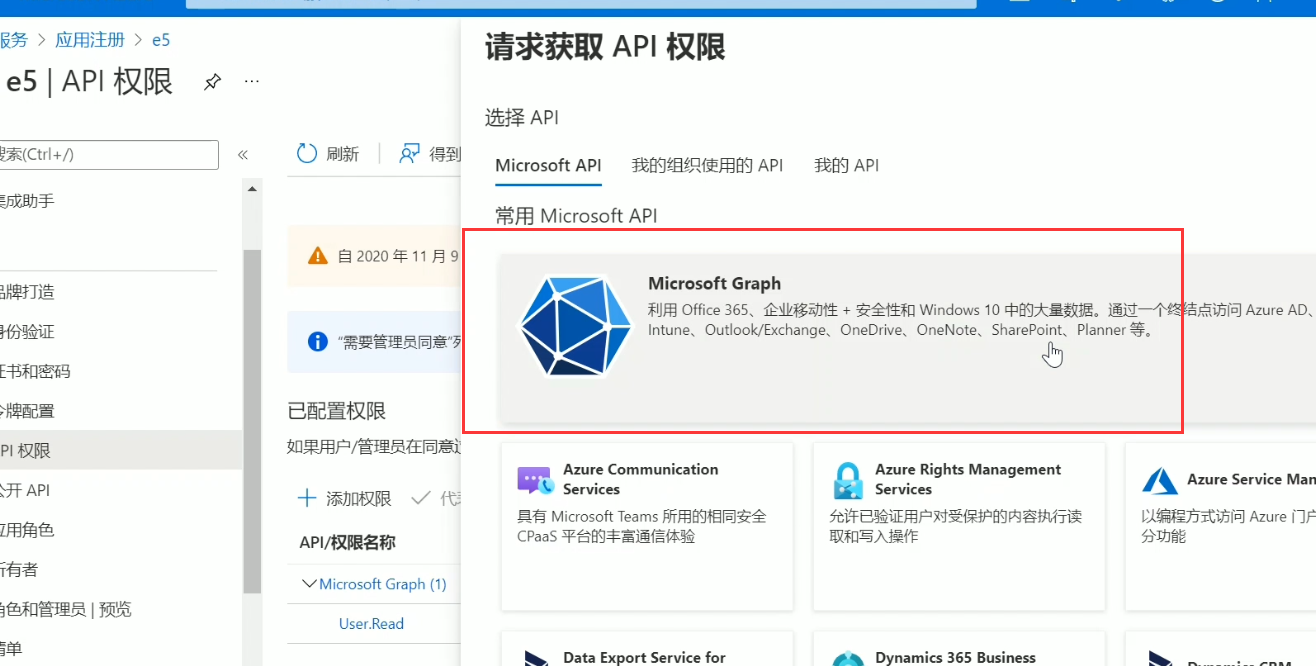Click the orange warning triangle icon
Viewport: 1316px width, 666px height.
(x=317, y=256)
